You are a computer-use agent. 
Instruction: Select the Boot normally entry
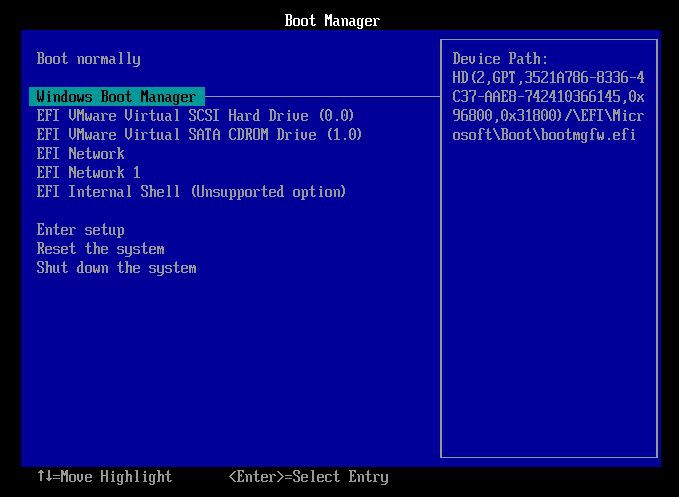[88, 59]
